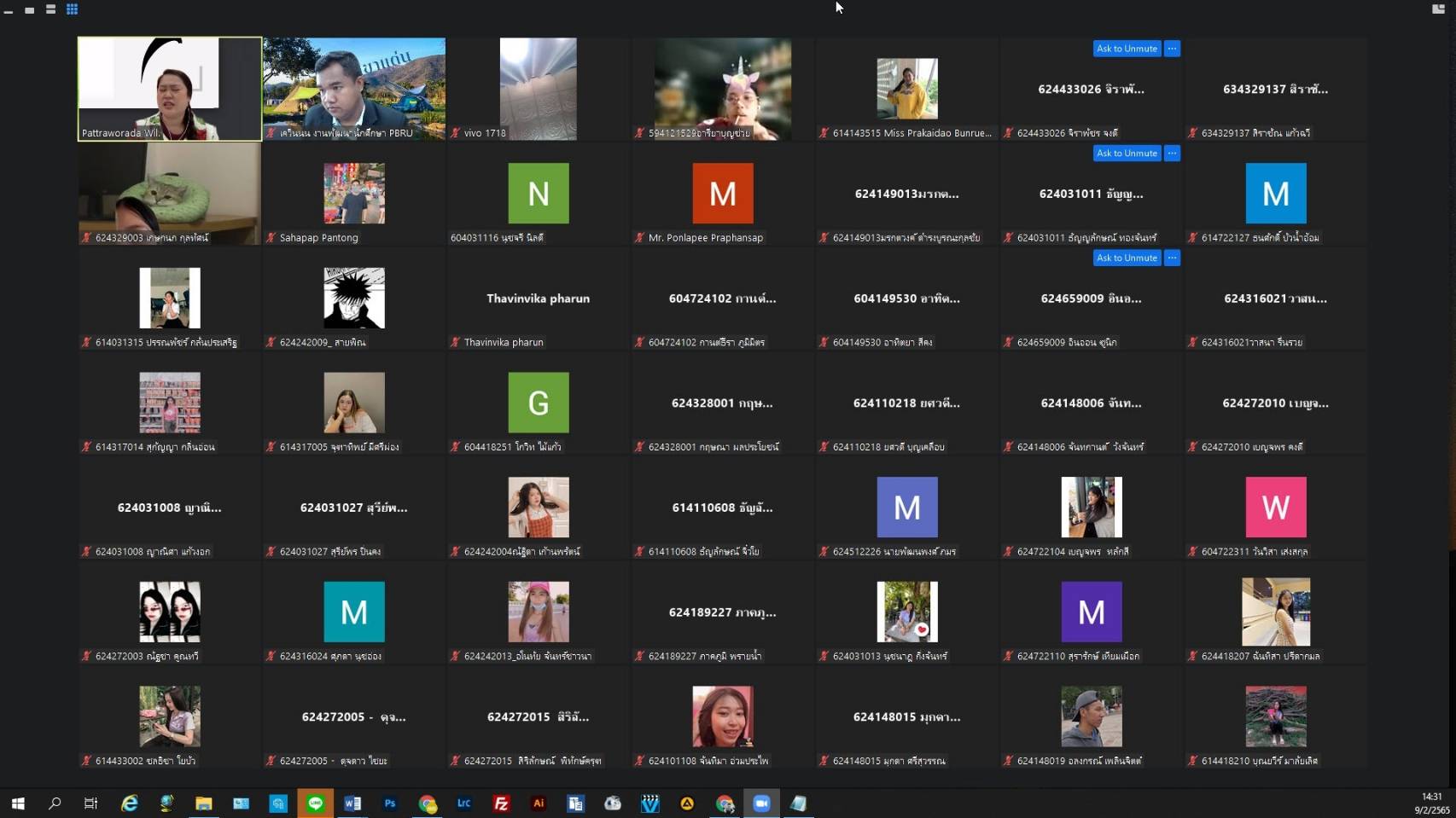Click Ask to Unmute for participant 624433026
Screen dimensions: 1456x818
tap(1127, 49)
